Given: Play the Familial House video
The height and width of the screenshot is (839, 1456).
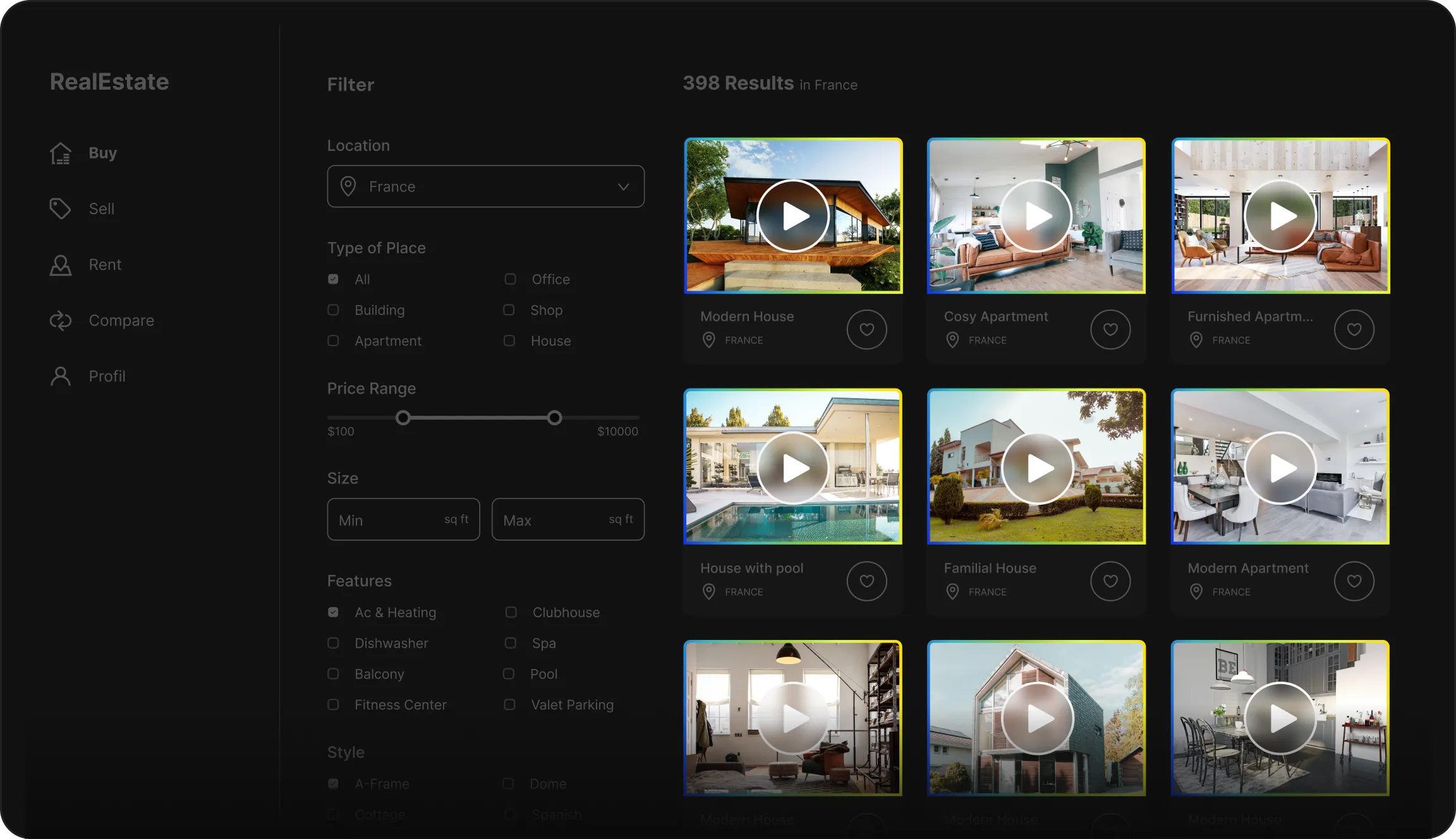Looking at the screenshot, I should pyautogui.click(x=1037, y=468).
